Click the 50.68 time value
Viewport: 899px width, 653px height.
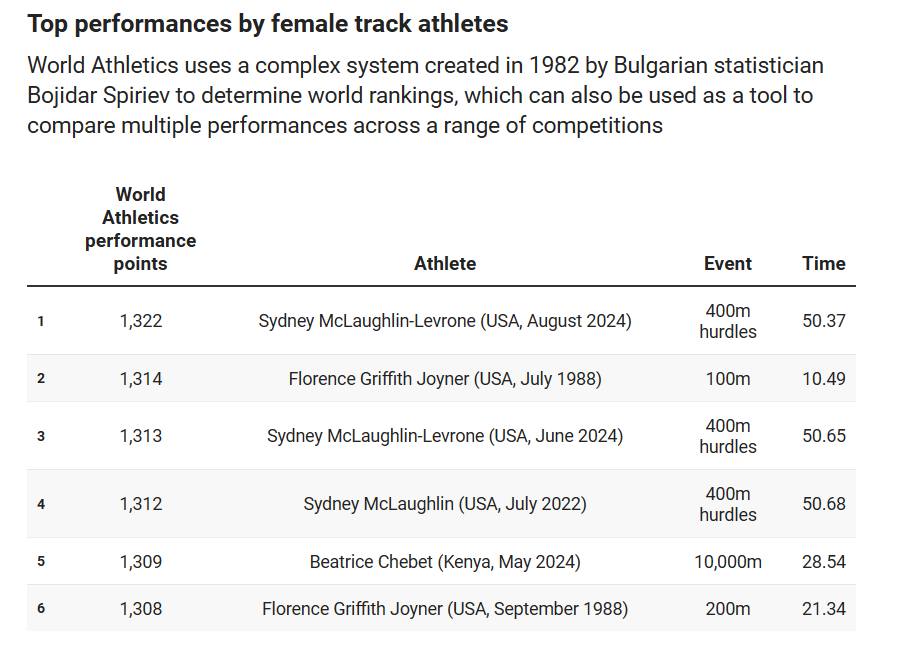(823, 504)
